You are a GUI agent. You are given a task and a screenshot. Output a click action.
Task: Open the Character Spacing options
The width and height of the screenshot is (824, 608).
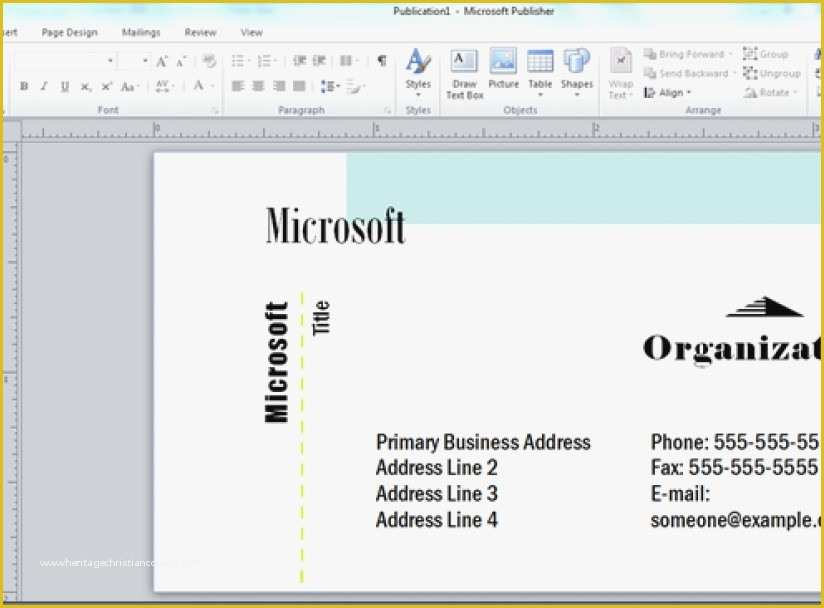pos(164,86)
